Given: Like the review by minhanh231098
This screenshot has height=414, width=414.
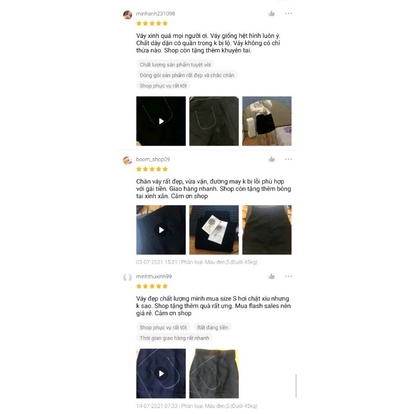Looking at the screenshot, I should (272, 13).
